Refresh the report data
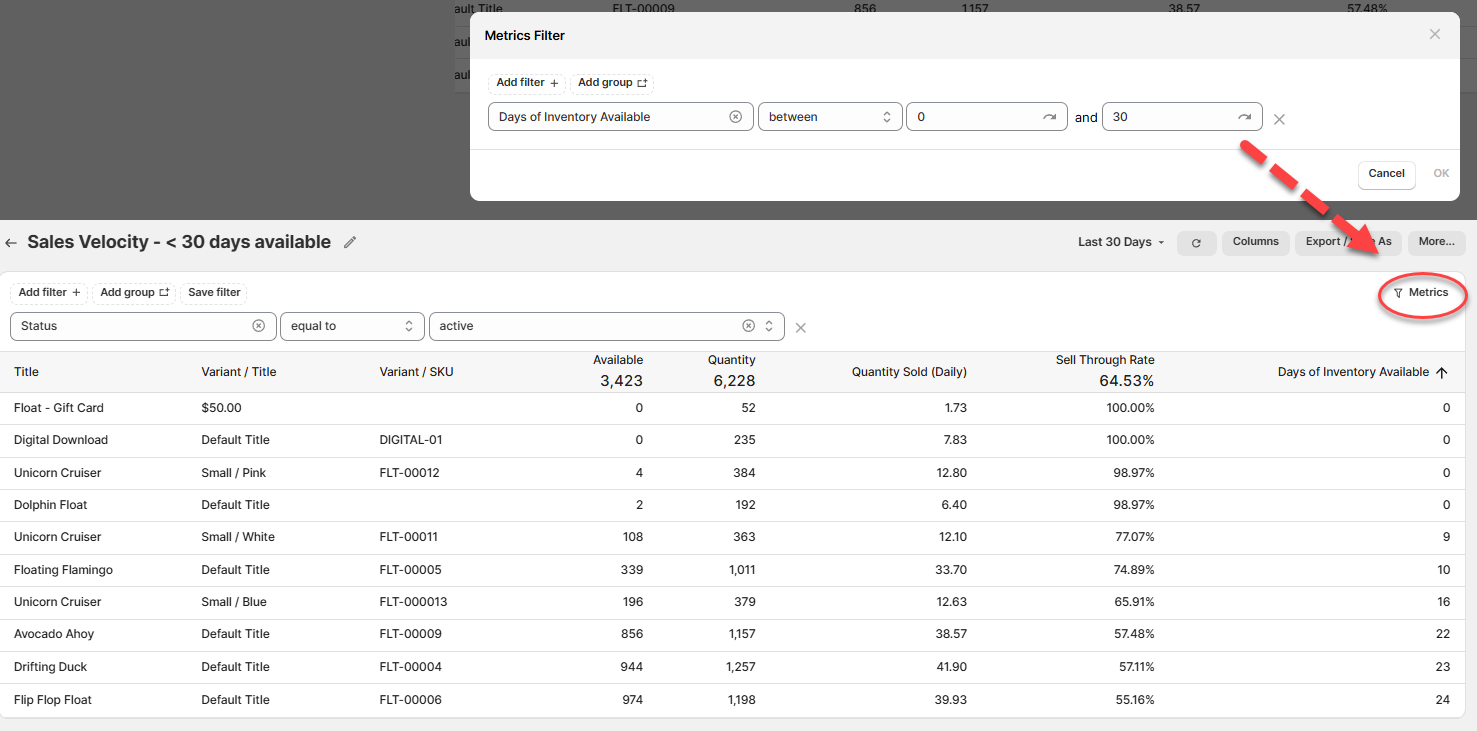 click(x=1196, y=243)
